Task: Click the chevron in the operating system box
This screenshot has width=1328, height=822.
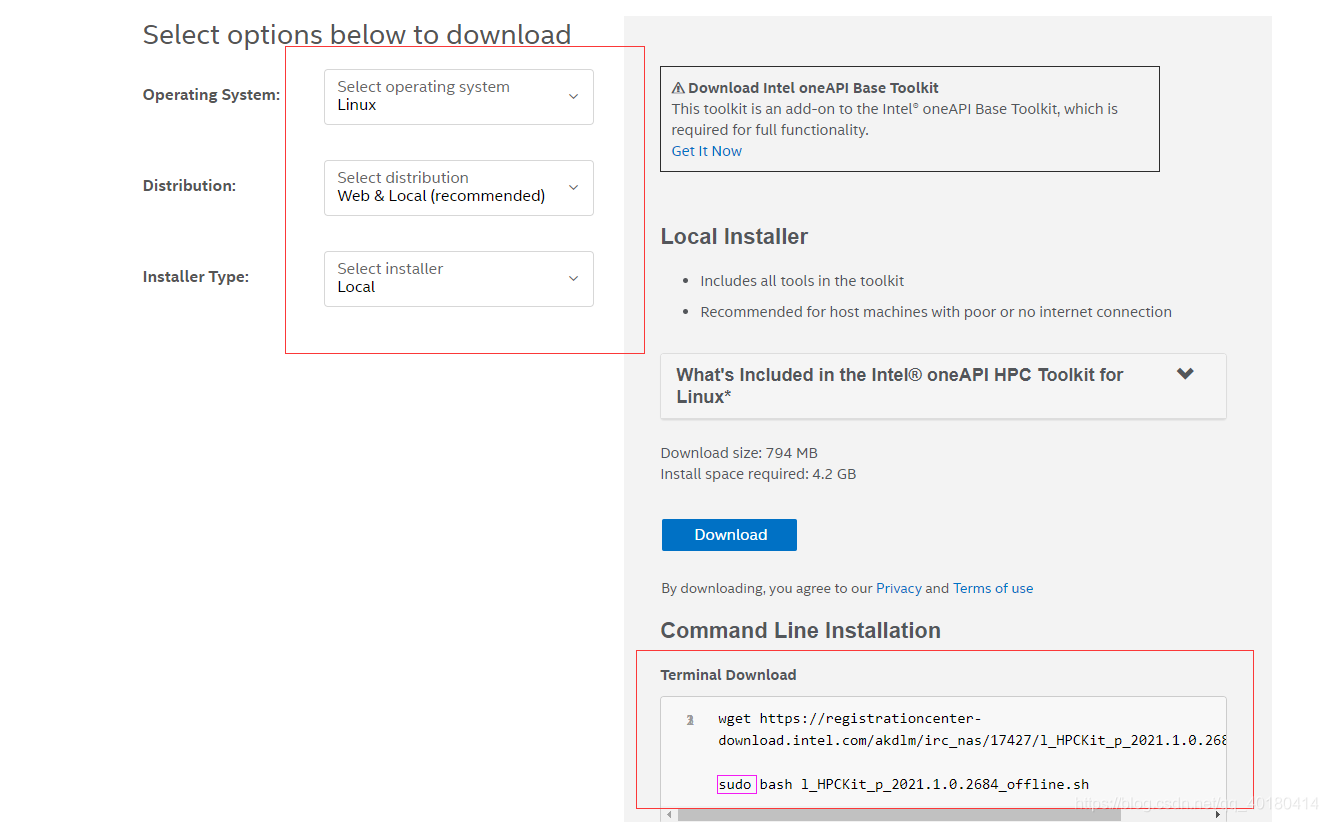Action: [573, 96]
